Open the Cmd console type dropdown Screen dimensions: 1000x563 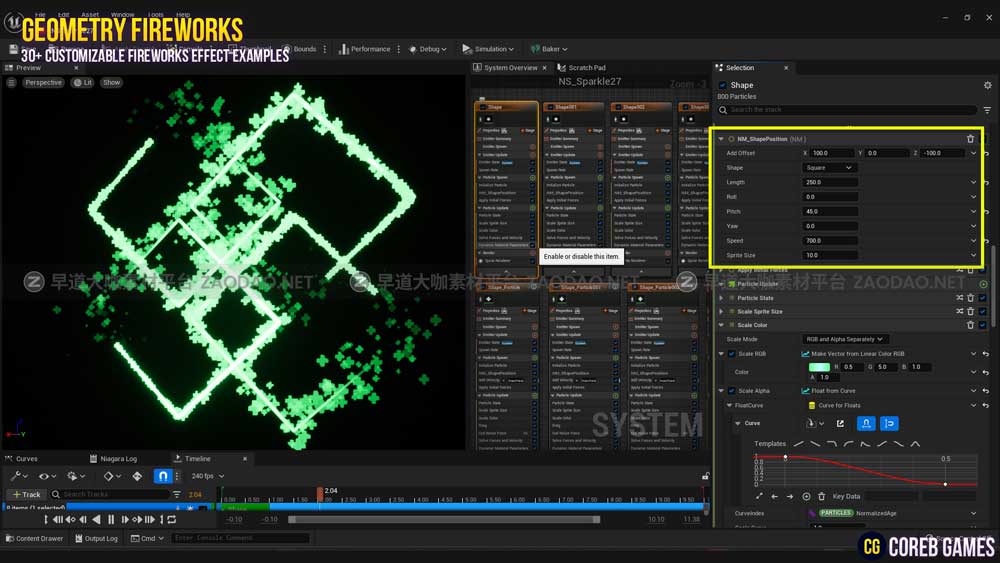[147, 539]
